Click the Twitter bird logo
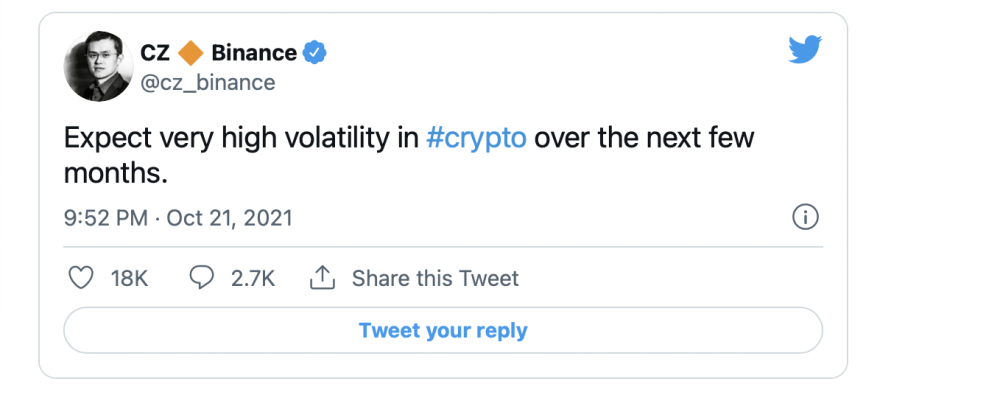 click(x=805, y=50)
